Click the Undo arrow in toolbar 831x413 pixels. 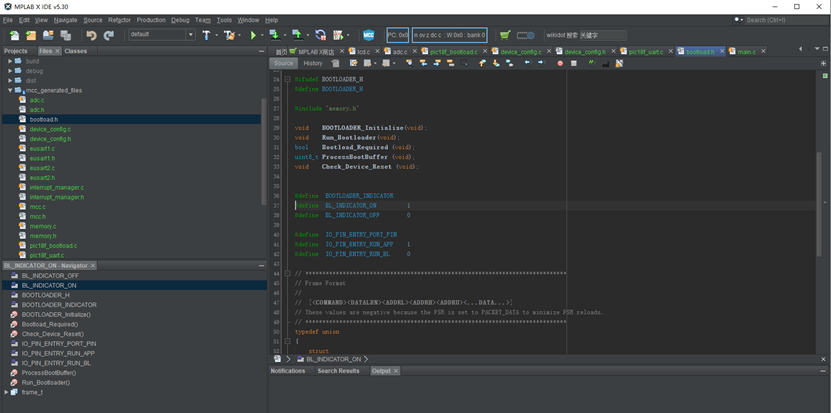pos(91,35)
